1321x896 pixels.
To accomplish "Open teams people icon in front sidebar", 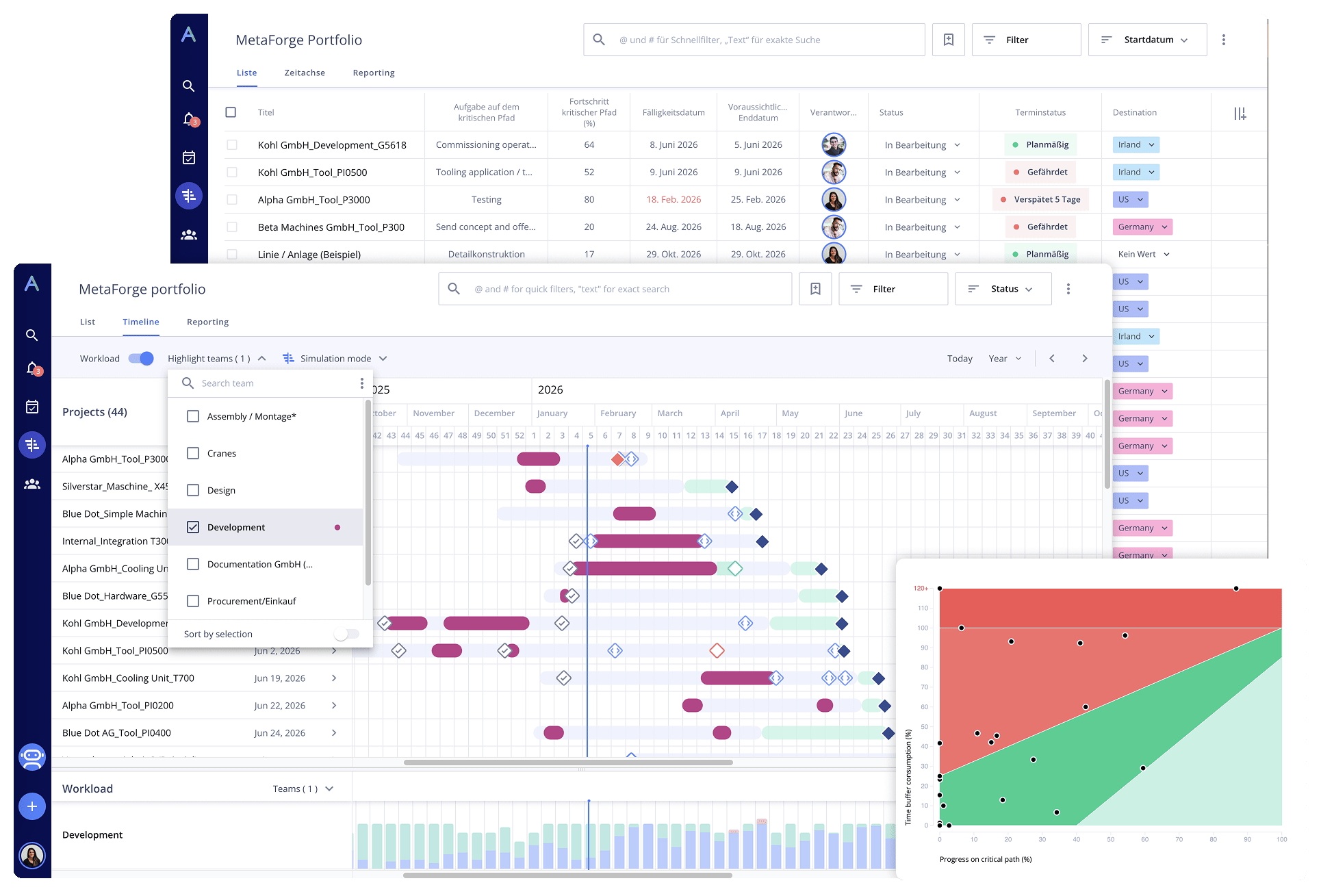I will pos(32,484).
